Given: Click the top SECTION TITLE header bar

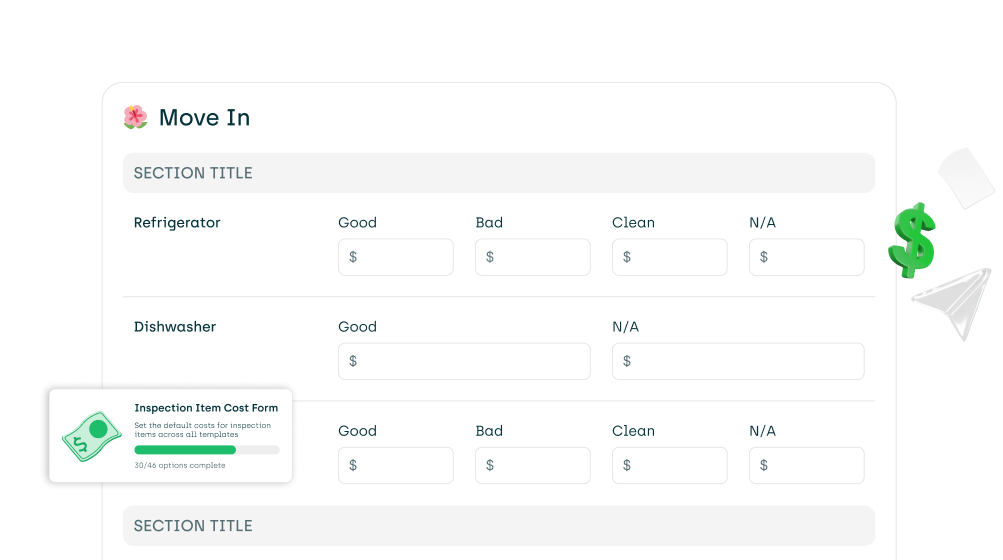Looking at the screenshot, I should tap(498, 173).
